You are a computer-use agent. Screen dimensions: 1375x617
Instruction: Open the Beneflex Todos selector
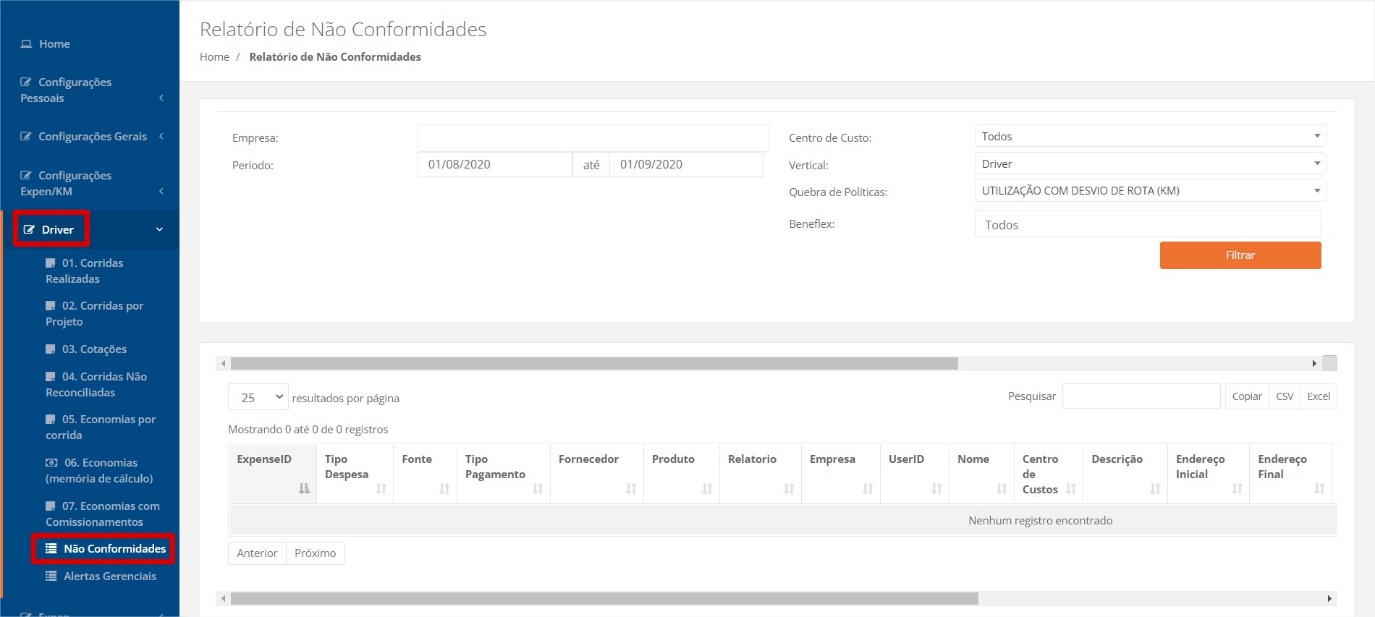(1148, 224)
